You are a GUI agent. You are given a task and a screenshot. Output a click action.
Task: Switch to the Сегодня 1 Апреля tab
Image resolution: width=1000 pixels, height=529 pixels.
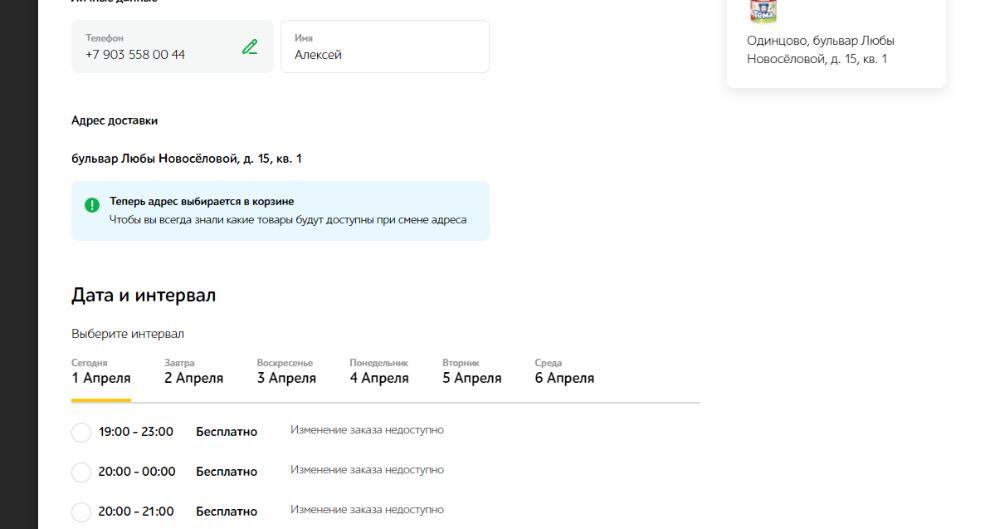tap(101, 372)
